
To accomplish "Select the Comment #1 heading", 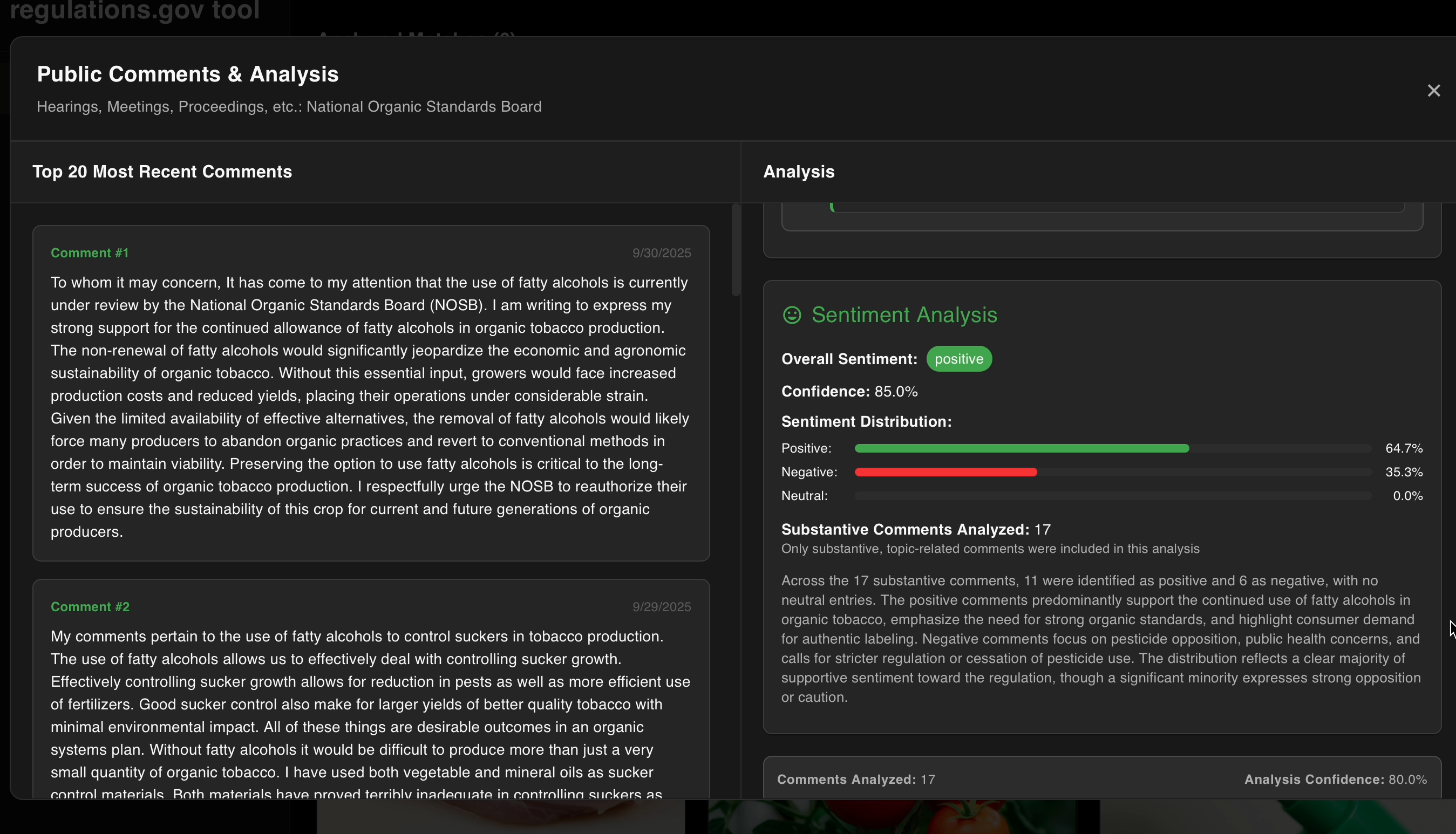I will pyautogui.click(x=90, y=253).
